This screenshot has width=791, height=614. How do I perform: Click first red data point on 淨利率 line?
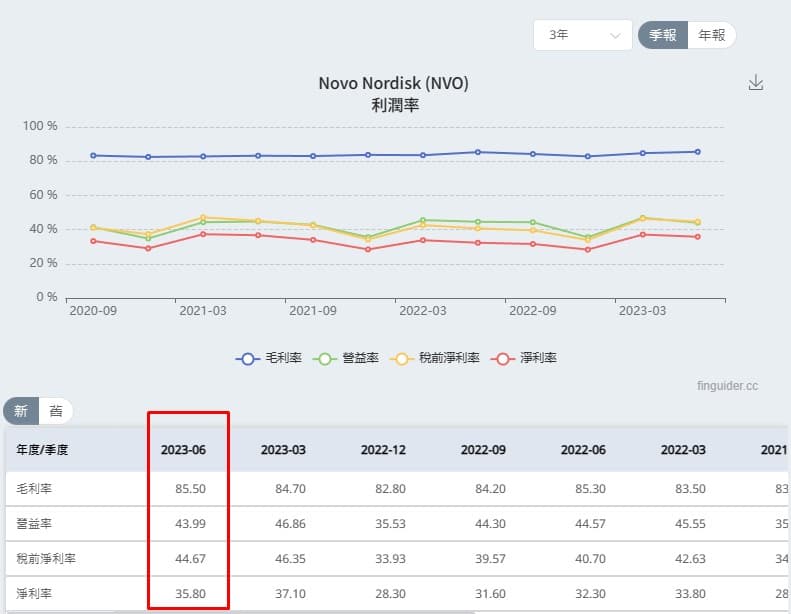click(x=93, y=241)
